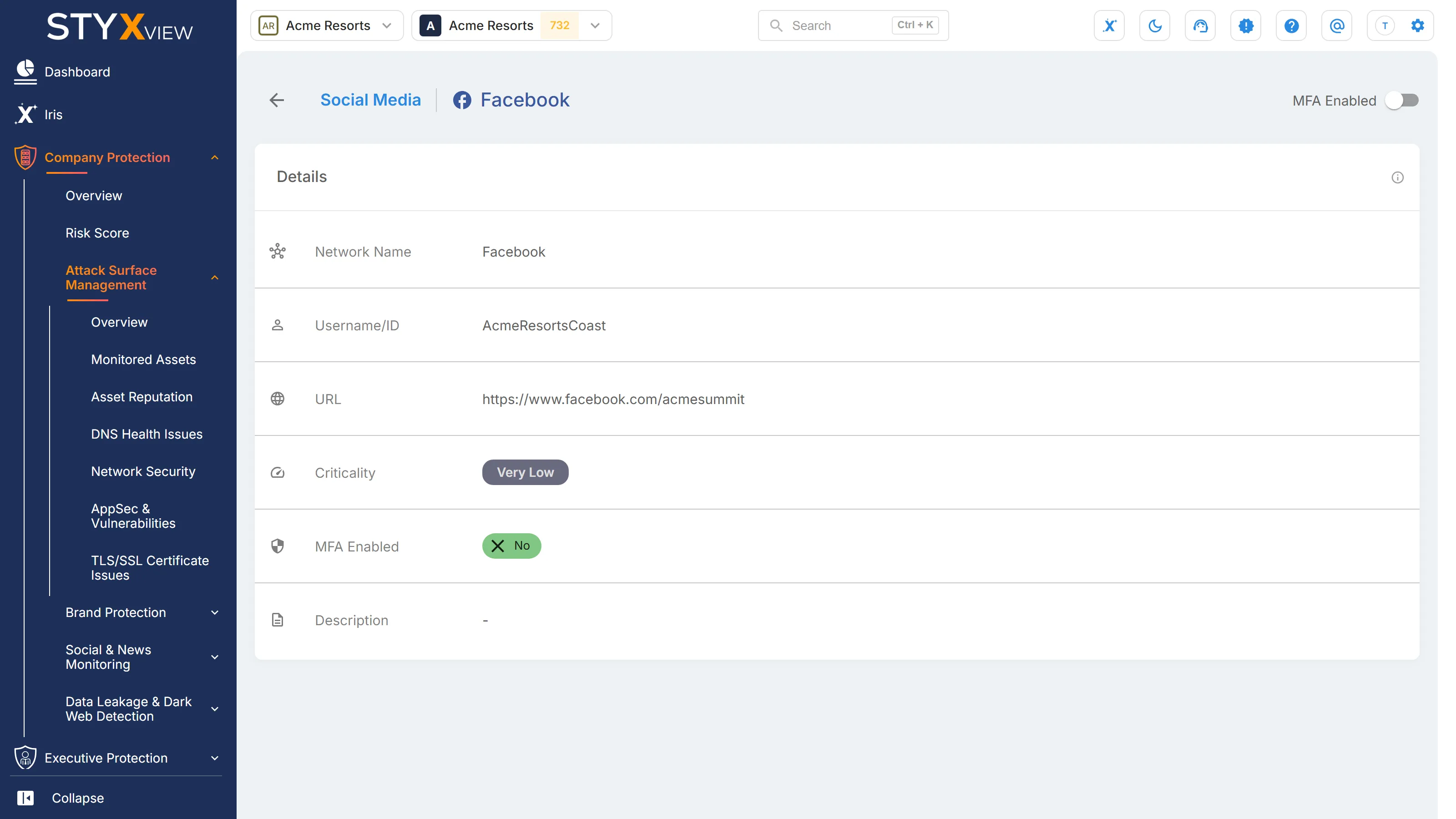Click the Search input field
The height and width of the screenshot is (819, 1456).
pos(853,25)
